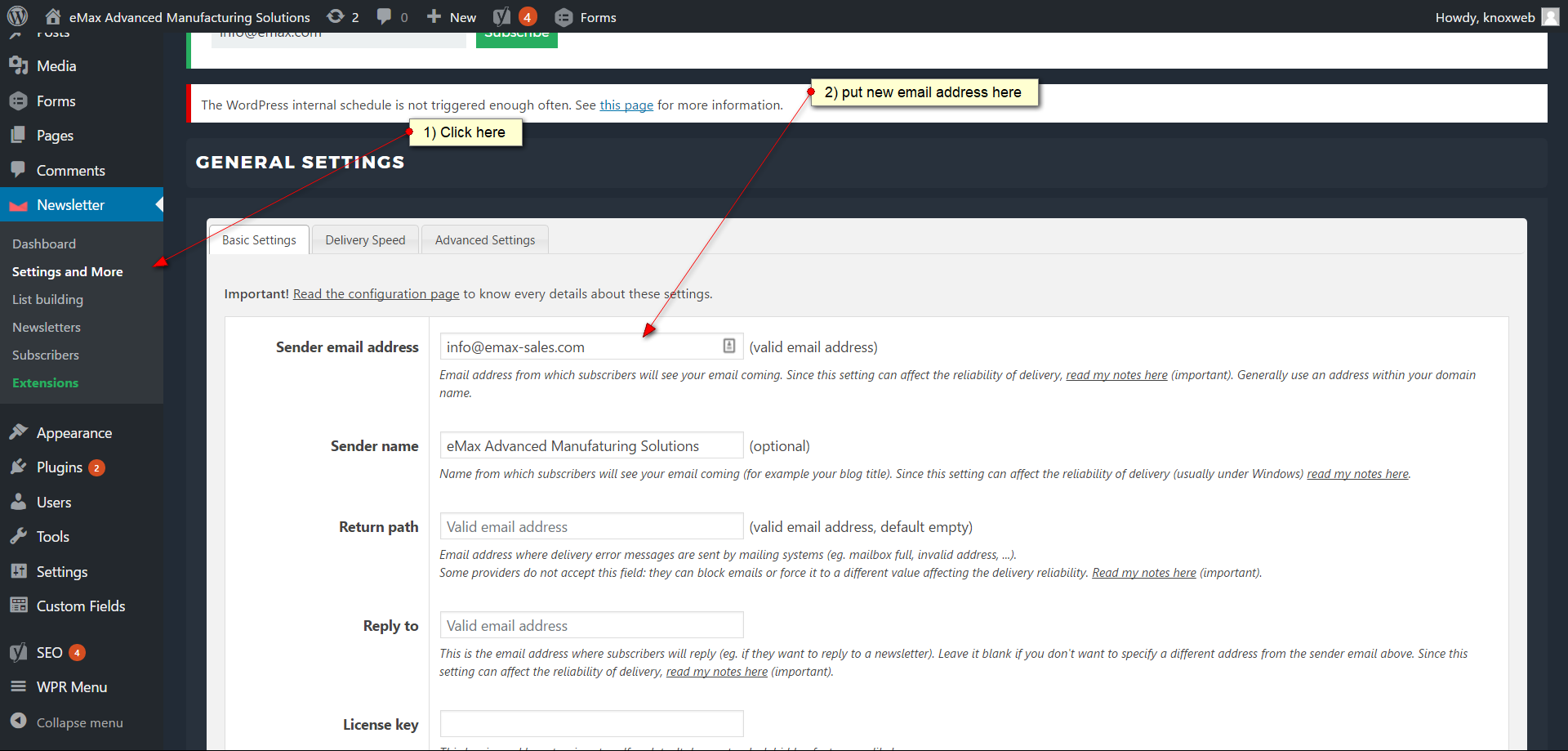Click the plus New icon

434,16
